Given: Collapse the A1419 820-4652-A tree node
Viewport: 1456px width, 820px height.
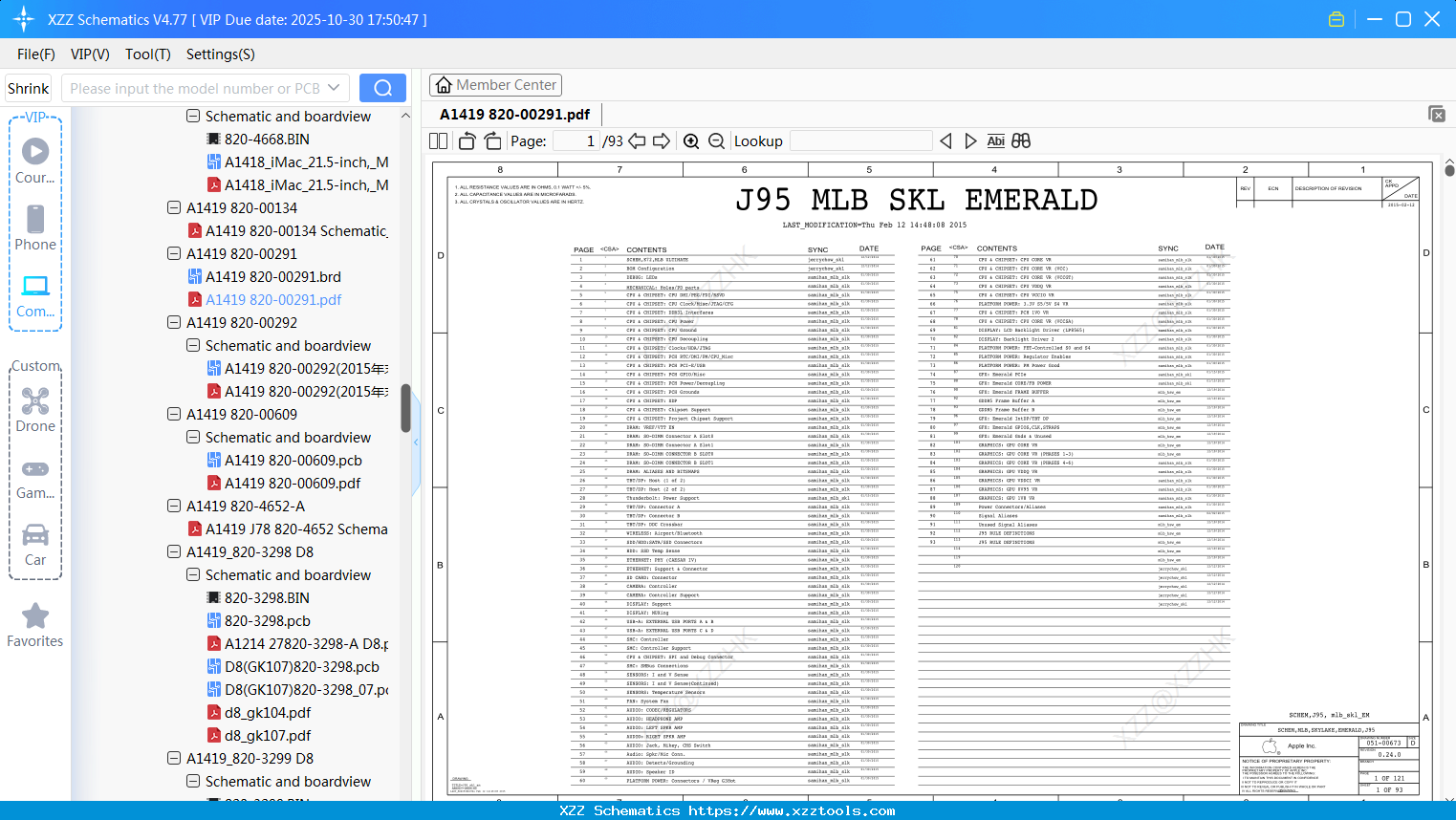Looking at the screenshot, I should [x=174, y=507].
